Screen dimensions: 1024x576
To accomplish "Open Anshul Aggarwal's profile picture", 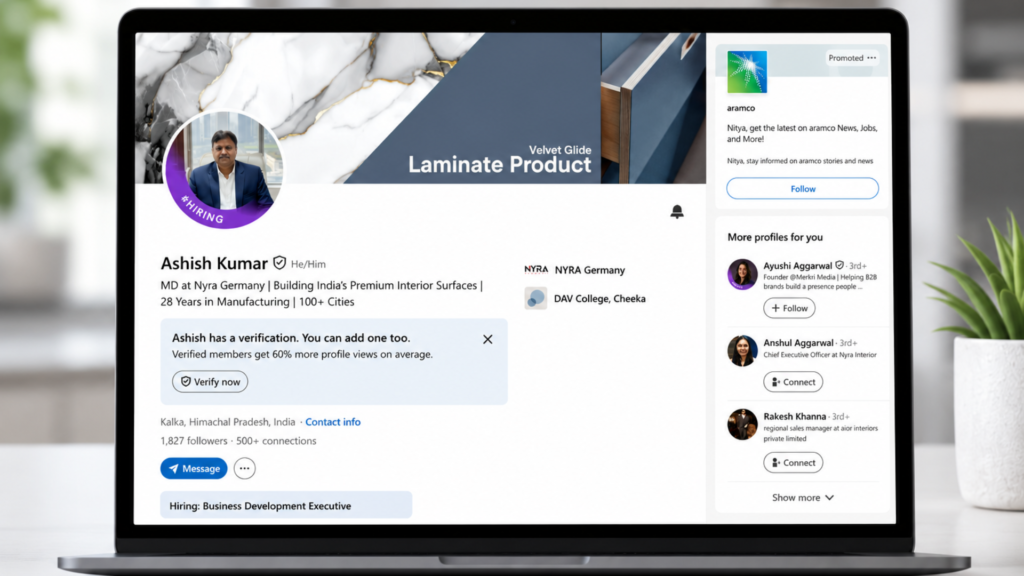I will click(743, 351).
